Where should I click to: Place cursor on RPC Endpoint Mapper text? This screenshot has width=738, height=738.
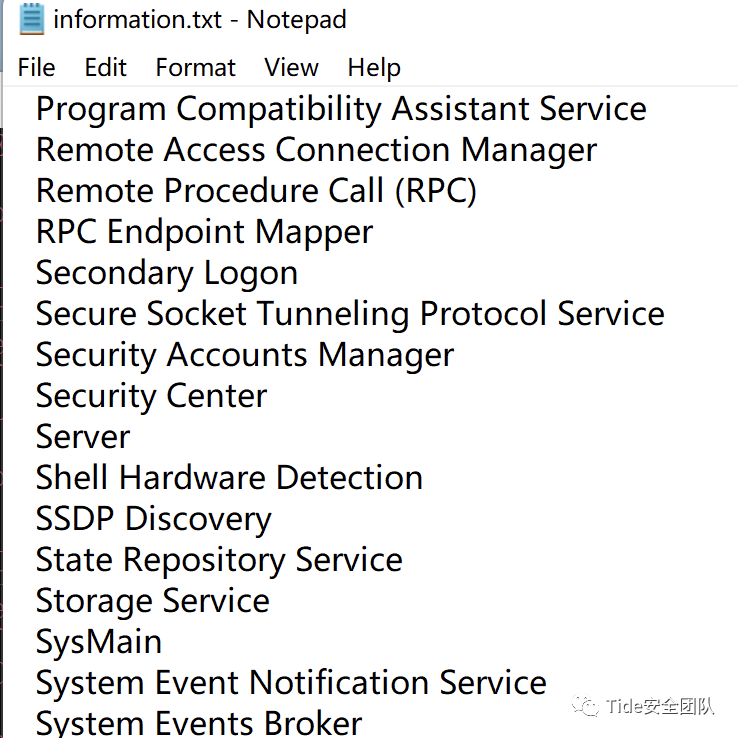pyautogui.click(x=204, y=232)
